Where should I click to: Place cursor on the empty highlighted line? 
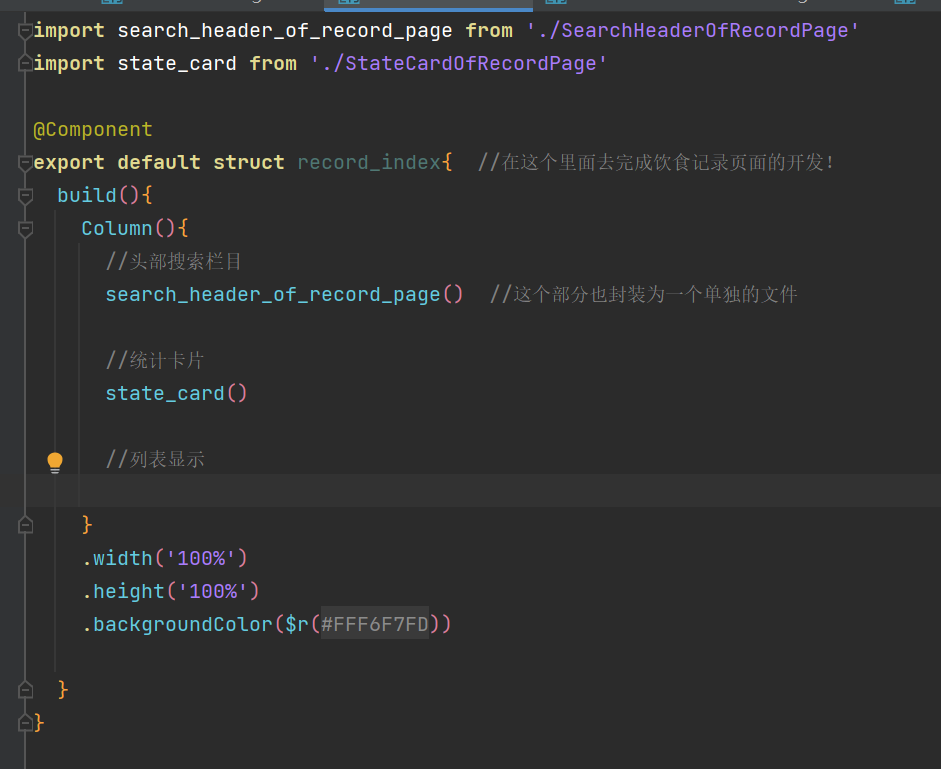480,491
